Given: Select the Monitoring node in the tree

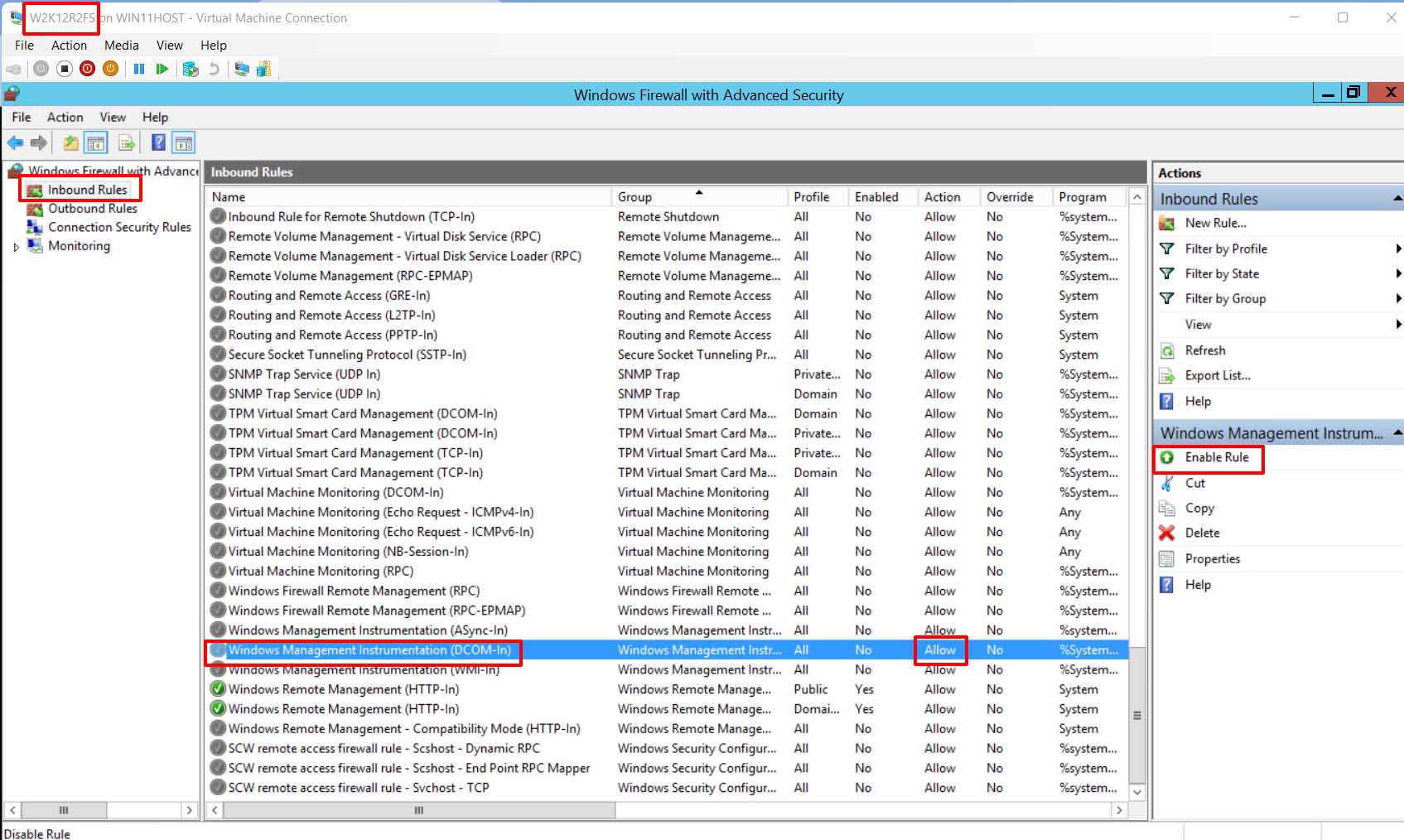Looking at the screenshot, I should tap(79, 246).
